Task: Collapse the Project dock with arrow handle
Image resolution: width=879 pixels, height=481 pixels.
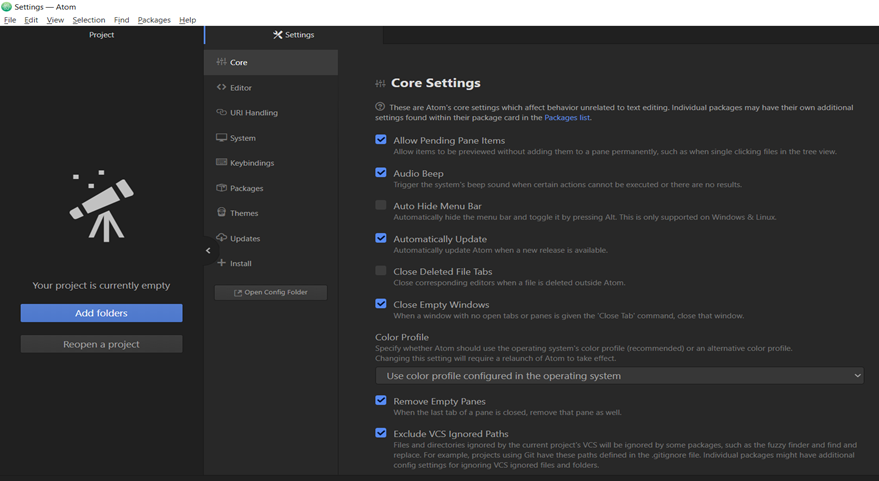Action: click(x=208, y=251)
